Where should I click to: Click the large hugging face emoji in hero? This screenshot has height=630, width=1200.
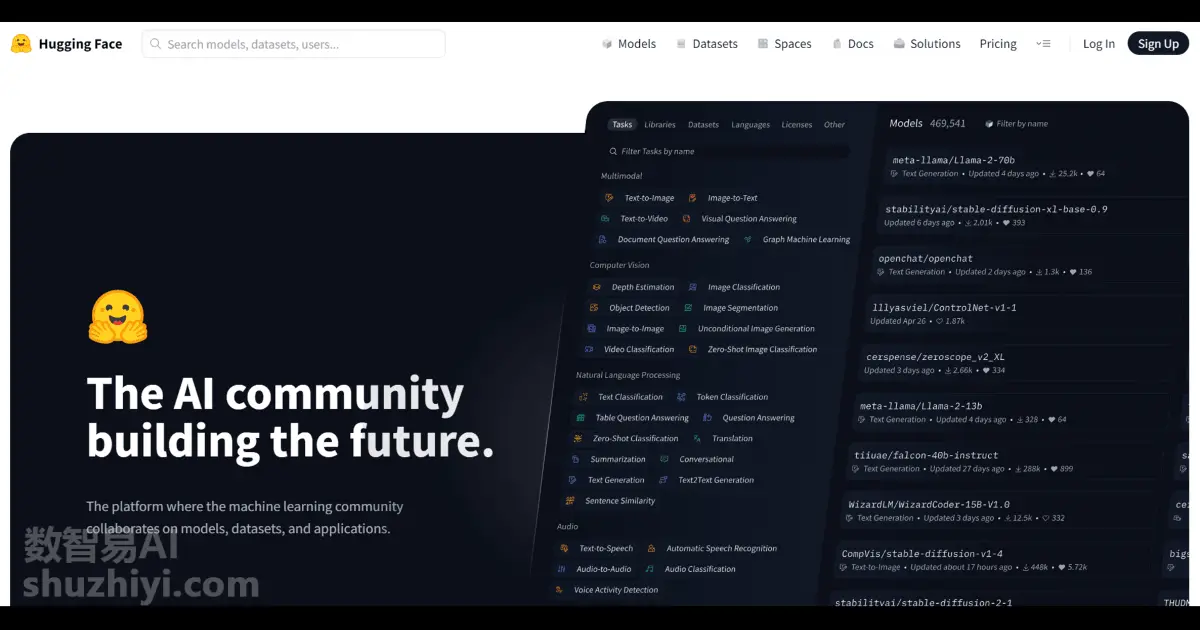coord(118,317)
